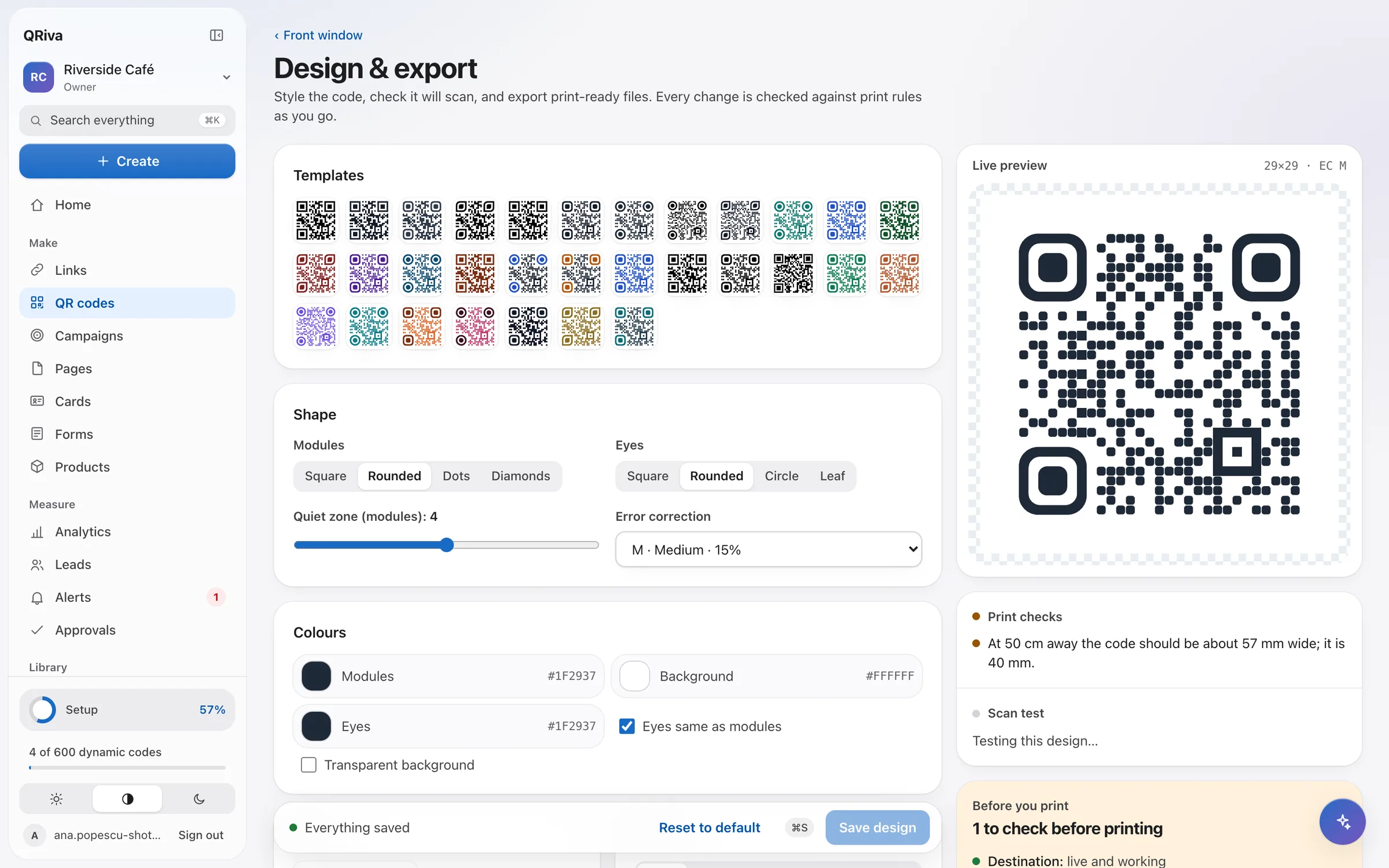Click the Cards icon

tap(37, 401)
